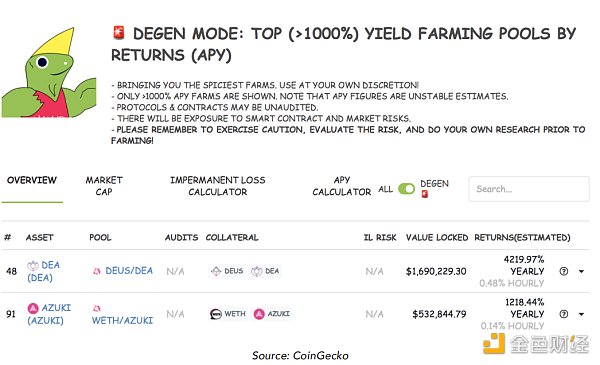Open the APY Calculator tab
Image resolution: width=600 pixels, height=365 pixels.
point(341,186)
